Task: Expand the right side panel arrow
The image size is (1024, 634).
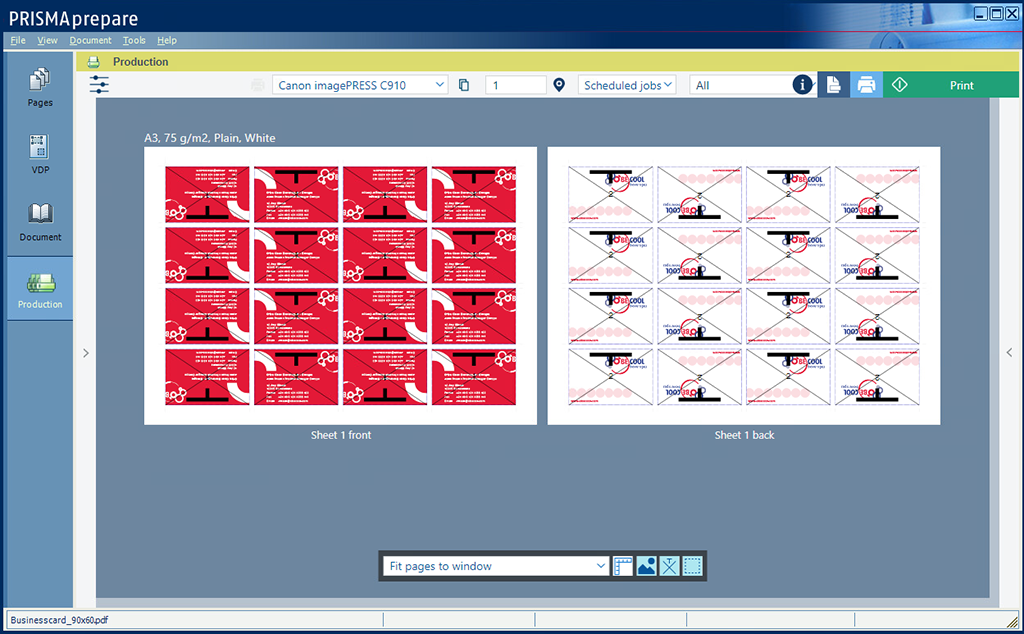Action: coord(1009,353)
